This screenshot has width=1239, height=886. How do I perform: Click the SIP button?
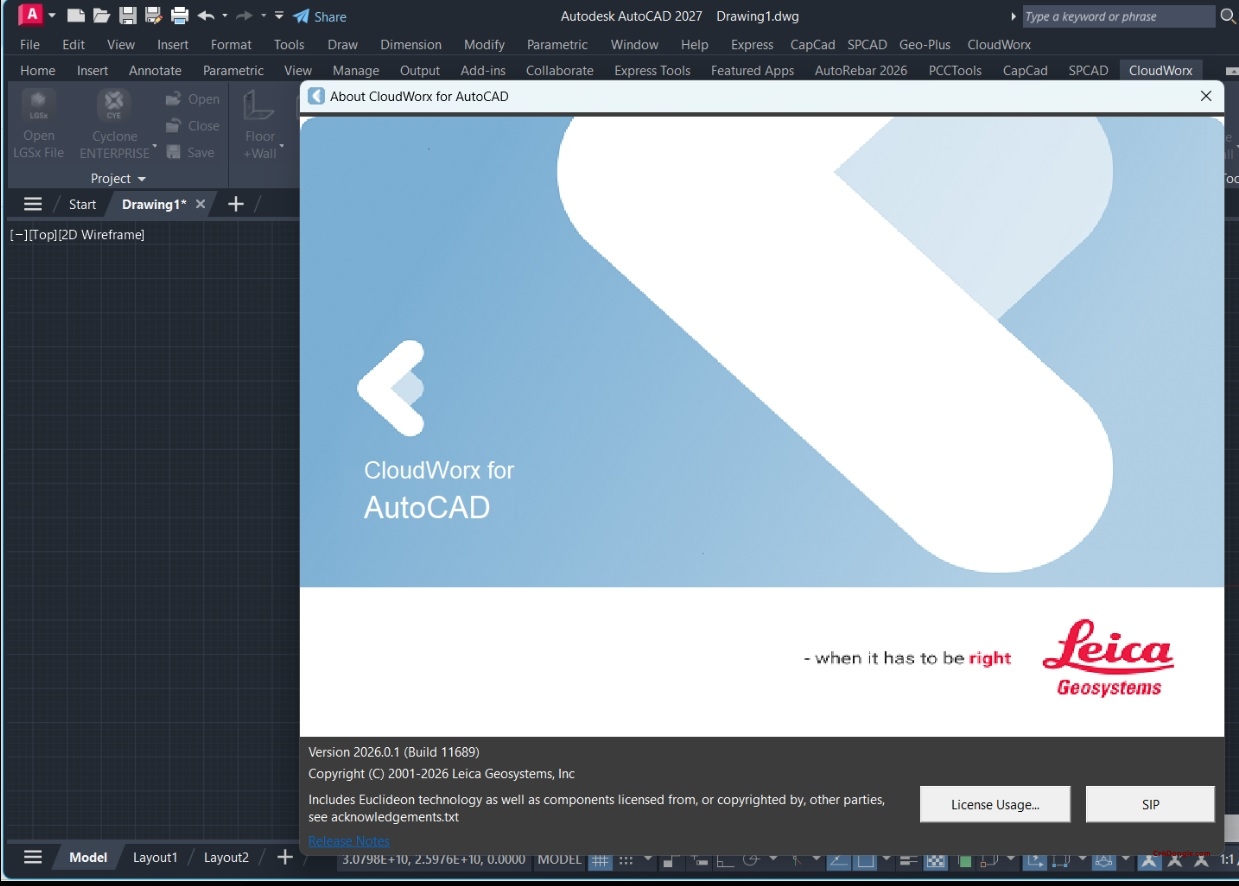1150,804
